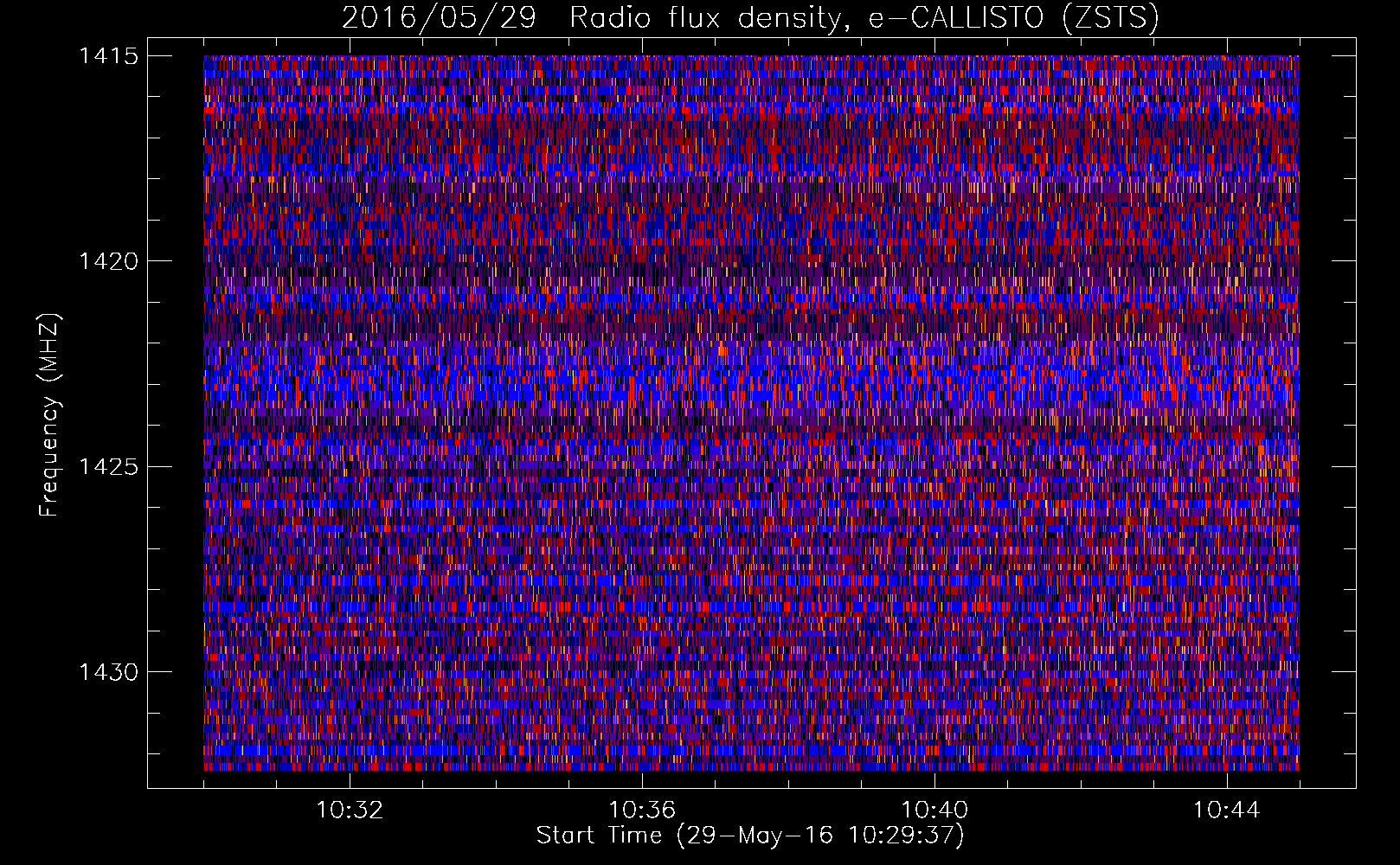Click the 1425 frequency tick label
Image resolution: width=1400 pixels, height=865 pixels.
tap(109, 467)
